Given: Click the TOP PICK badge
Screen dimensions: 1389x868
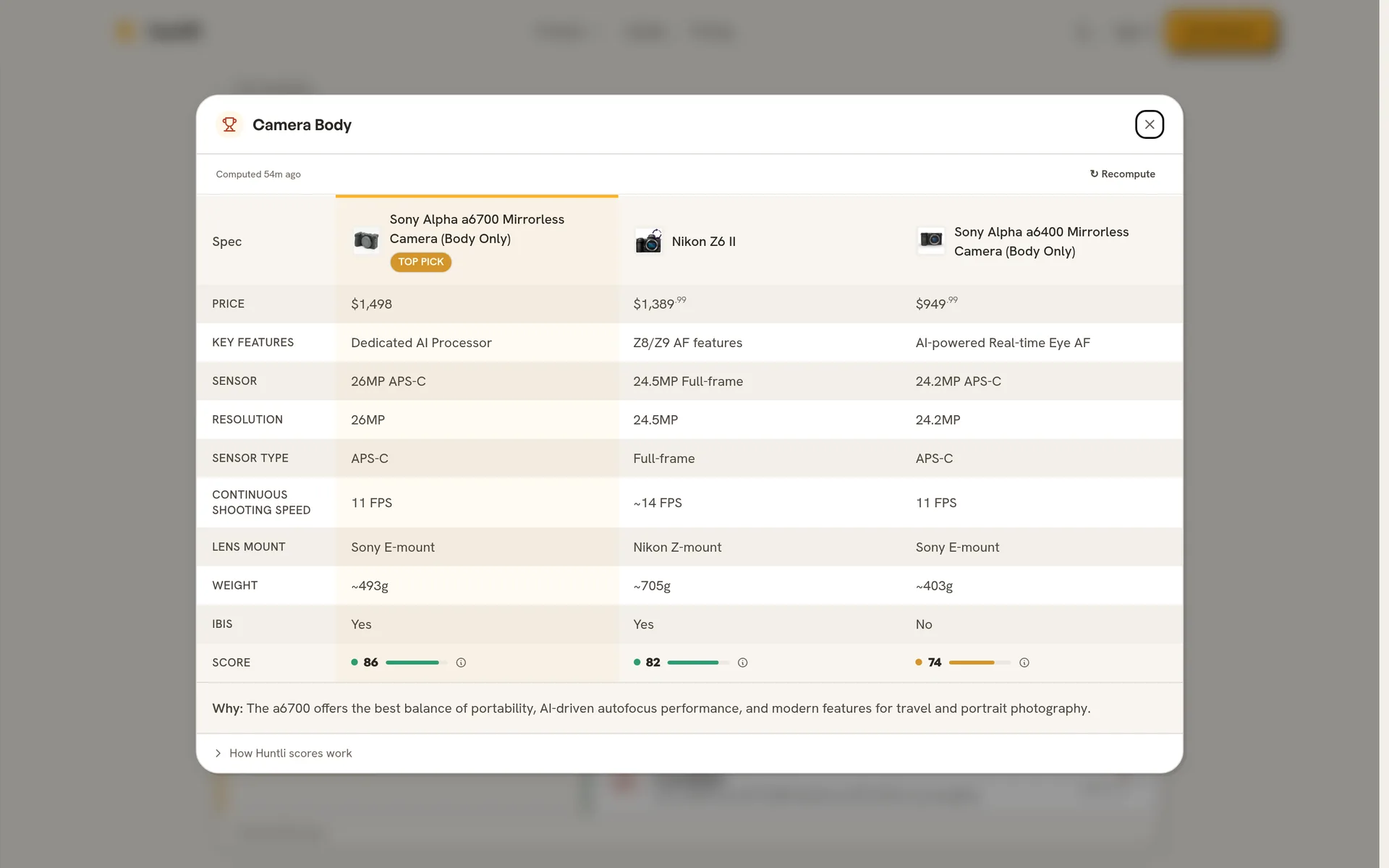Looking at the screenshot, I should coord(421,262).
